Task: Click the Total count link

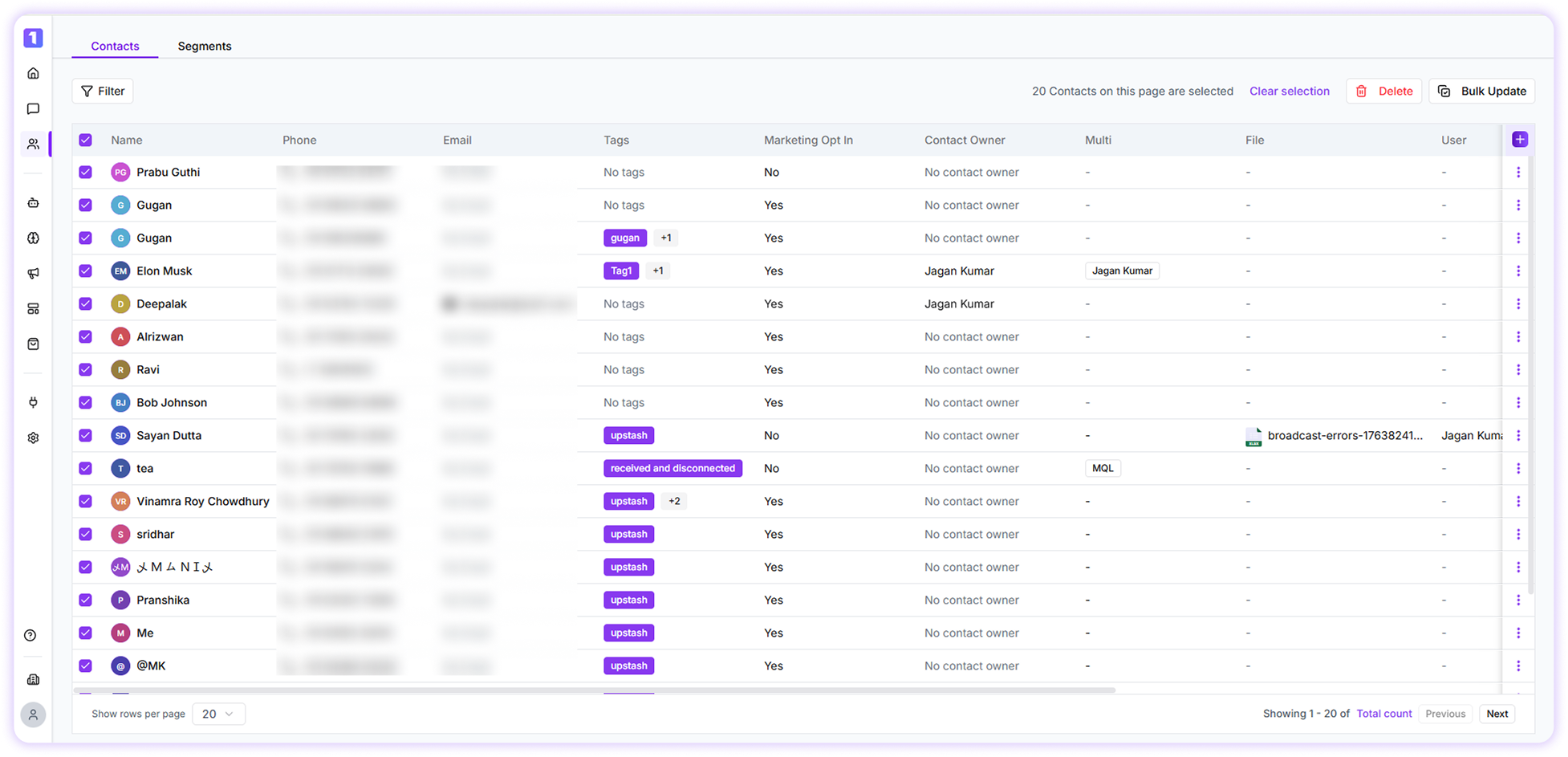Action: 1383,714
